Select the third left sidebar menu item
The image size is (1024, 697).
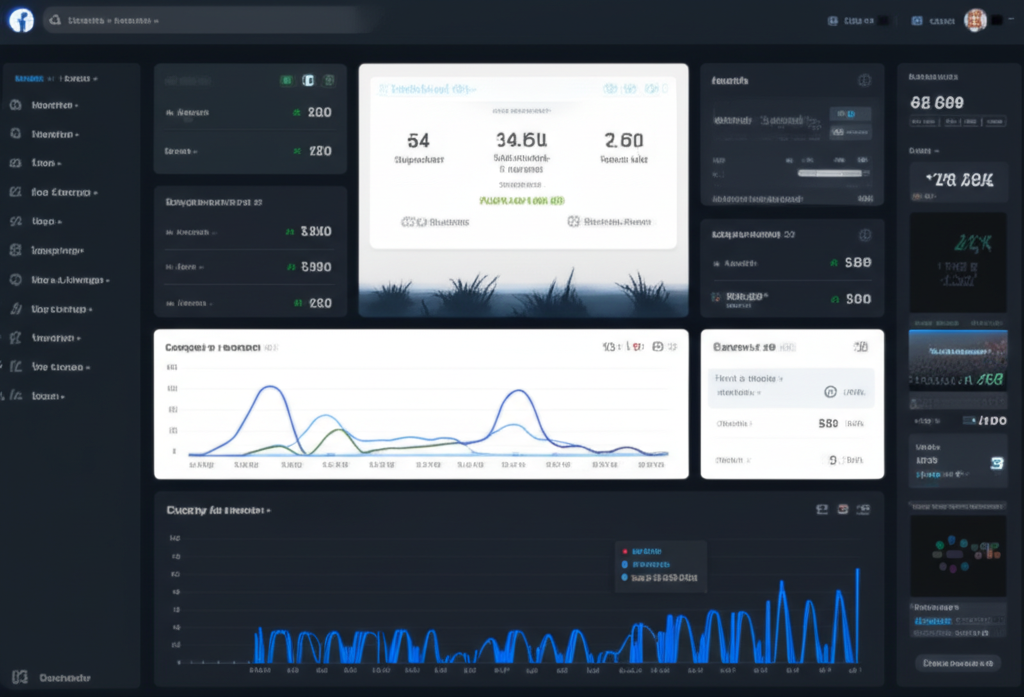pos(46,163)
